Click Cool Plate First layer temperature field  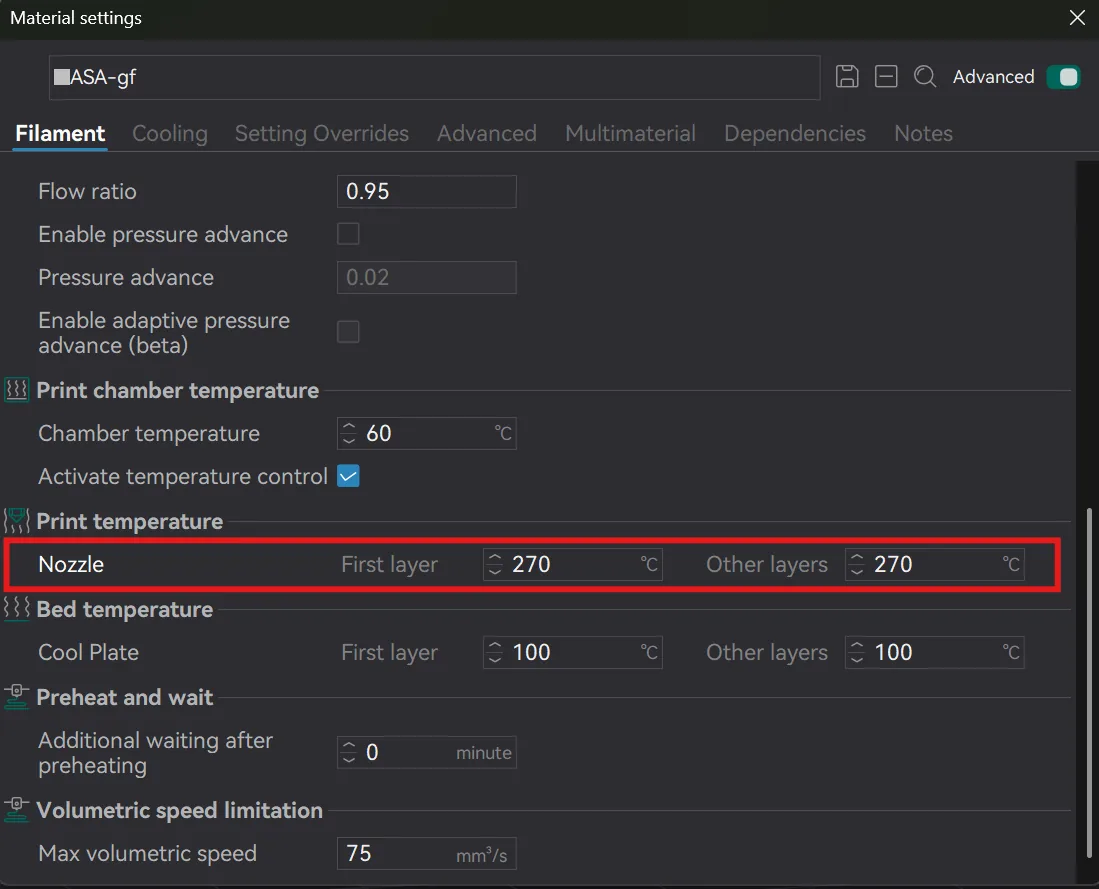point(573,653)
